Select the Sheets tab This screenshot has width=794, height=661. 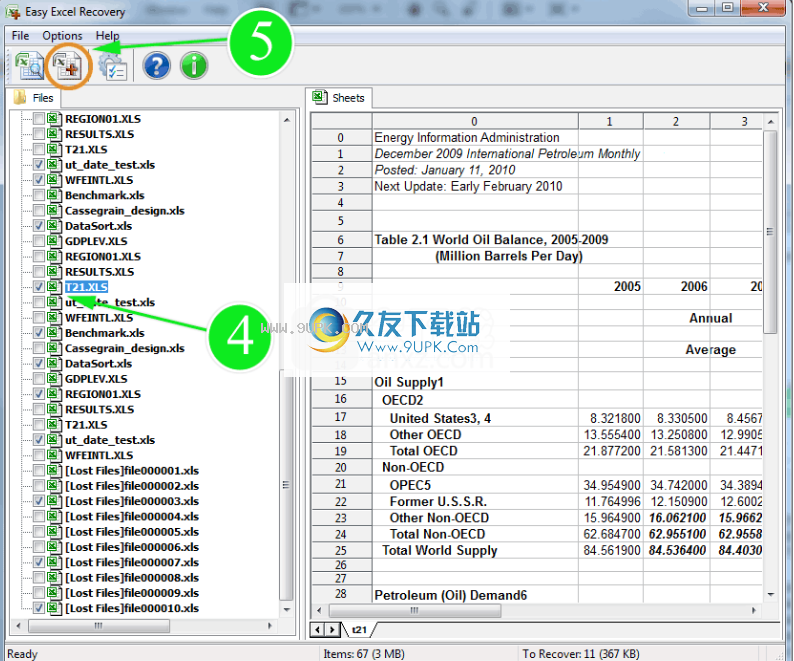[339, 98]
